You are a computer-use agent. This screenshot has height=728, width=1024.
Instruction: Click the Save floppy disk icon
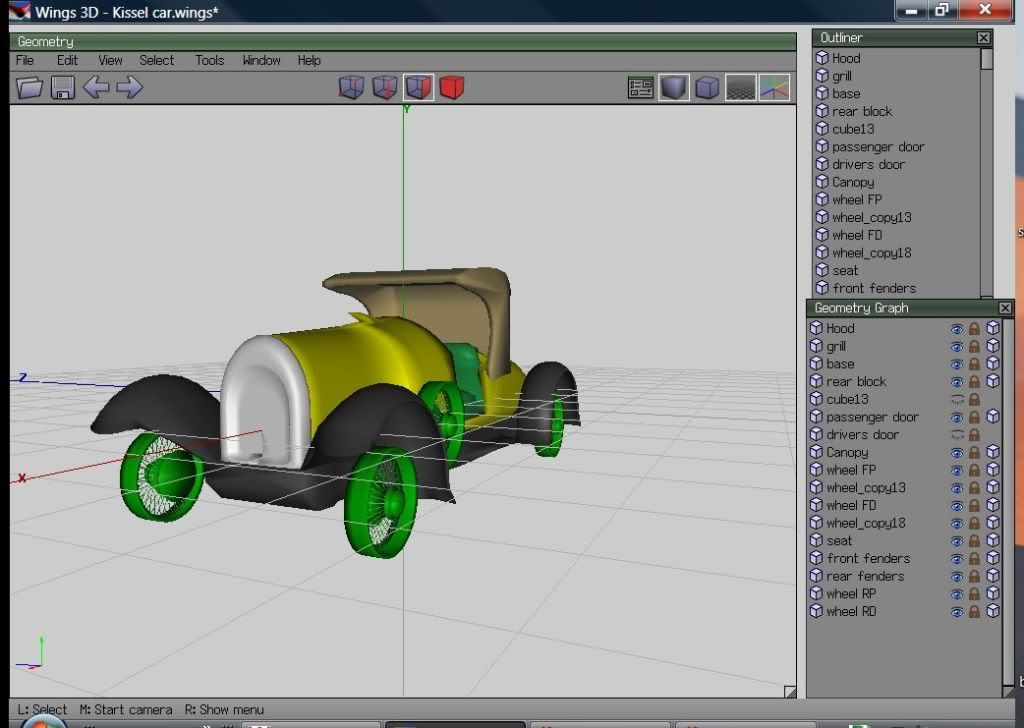63,88
